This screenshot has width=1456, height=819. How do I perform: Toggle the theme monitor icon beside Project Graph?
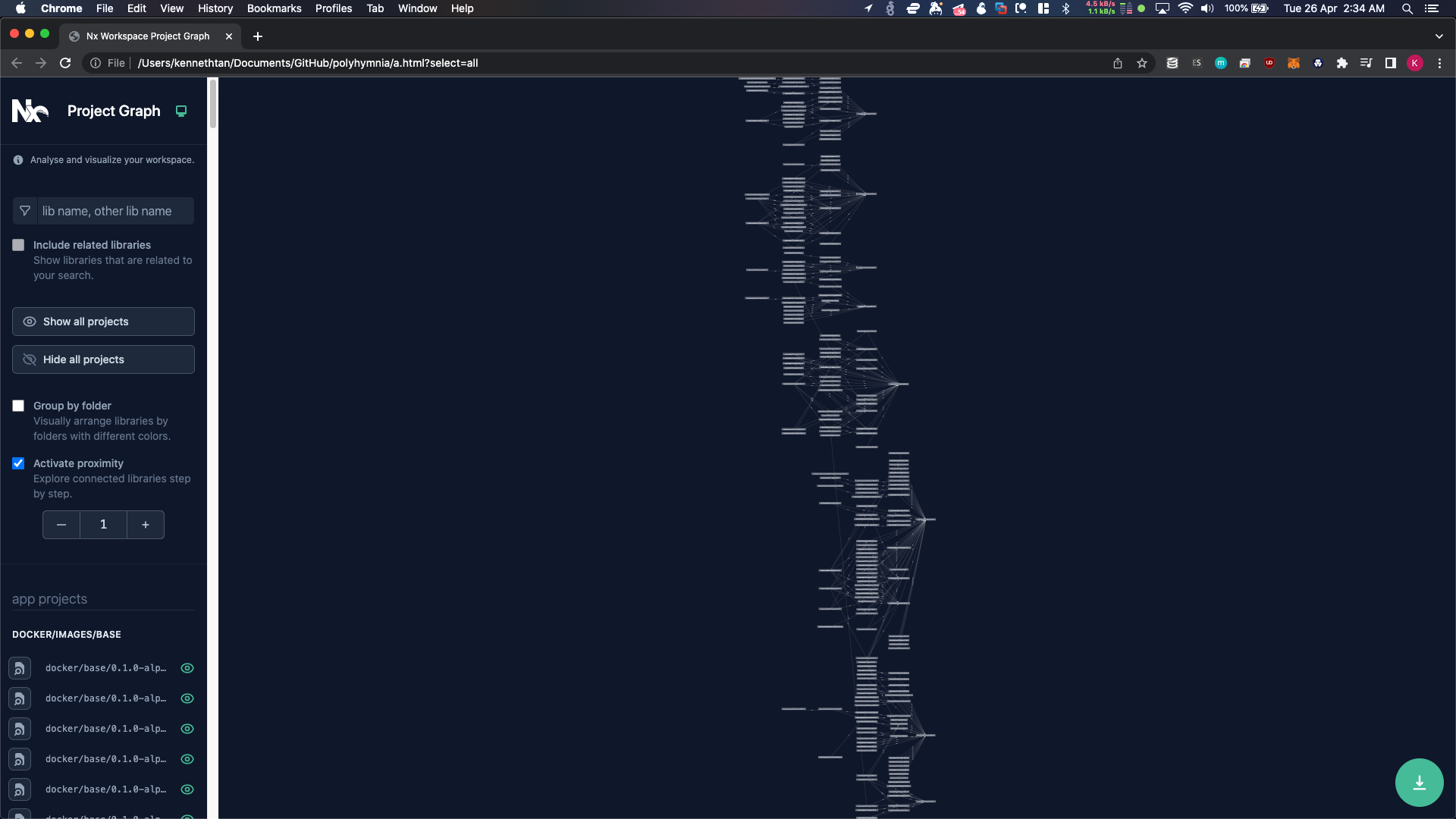point(180,111)
